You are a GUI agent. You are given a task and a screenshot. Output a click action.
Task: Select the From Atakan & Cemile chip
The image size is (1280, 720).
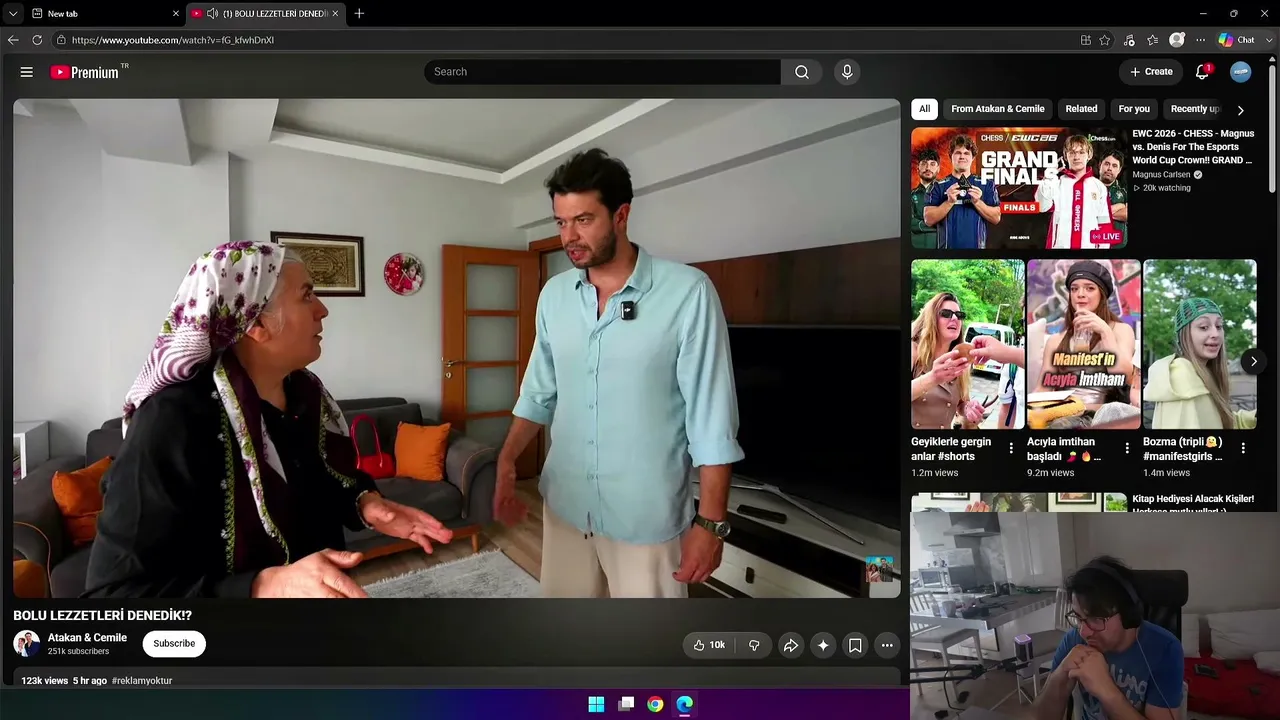pos(998,109)
